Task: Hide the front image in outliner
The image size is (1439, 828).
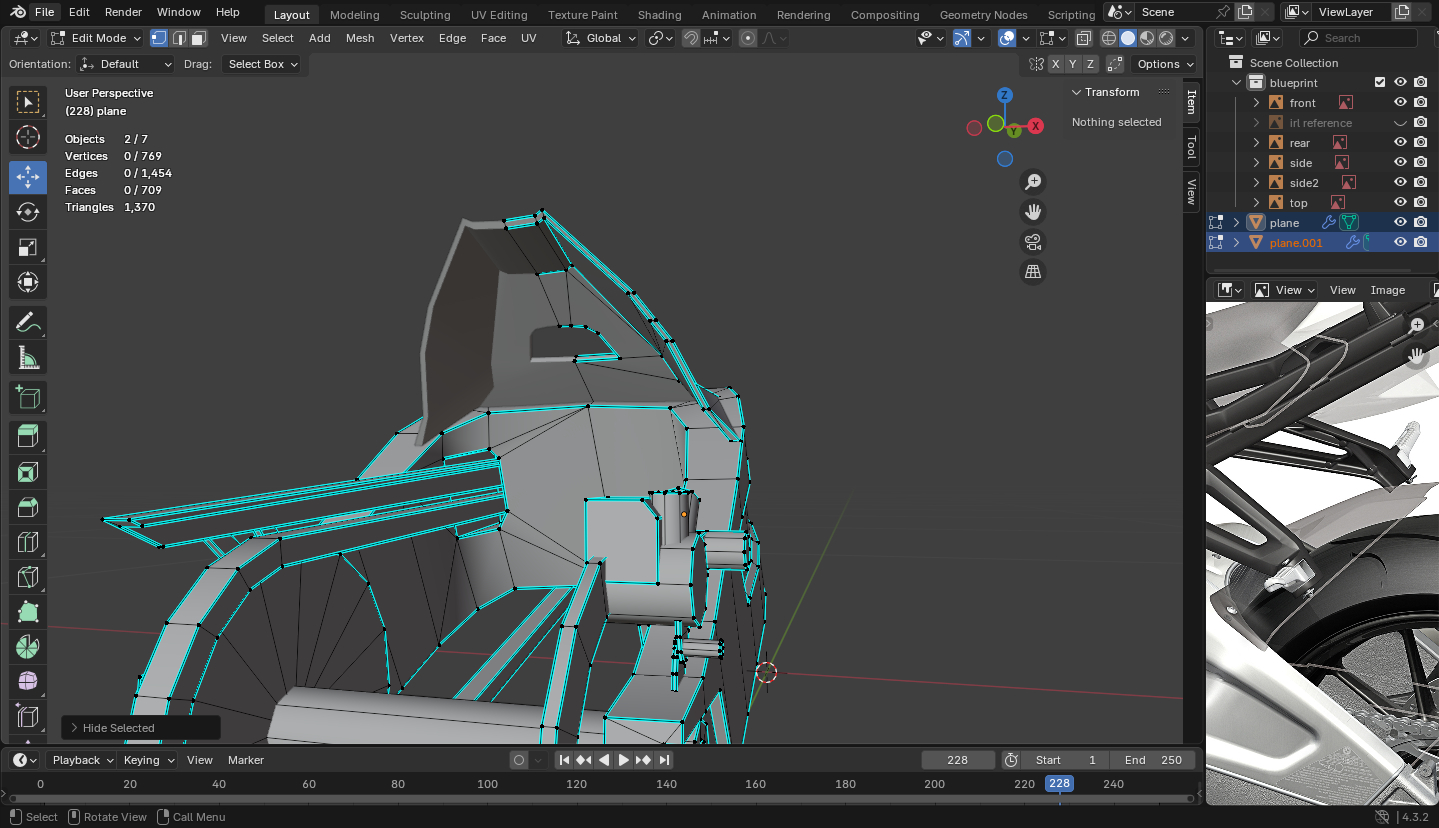Action: click(x=1400, y=103)
